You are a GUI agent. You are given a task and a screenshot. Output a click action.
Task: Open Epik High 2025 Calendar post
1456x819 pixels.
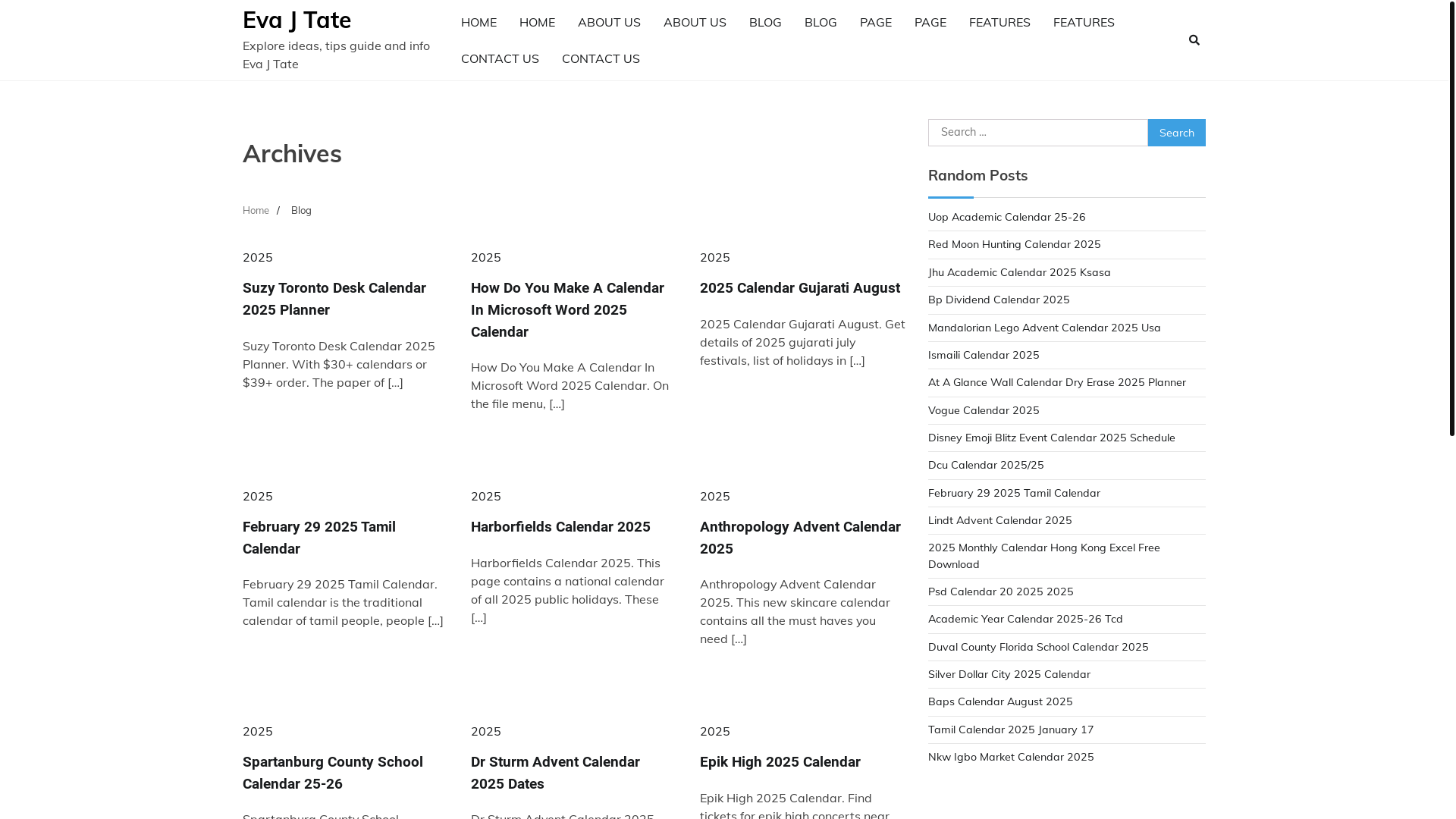[780, 762]
